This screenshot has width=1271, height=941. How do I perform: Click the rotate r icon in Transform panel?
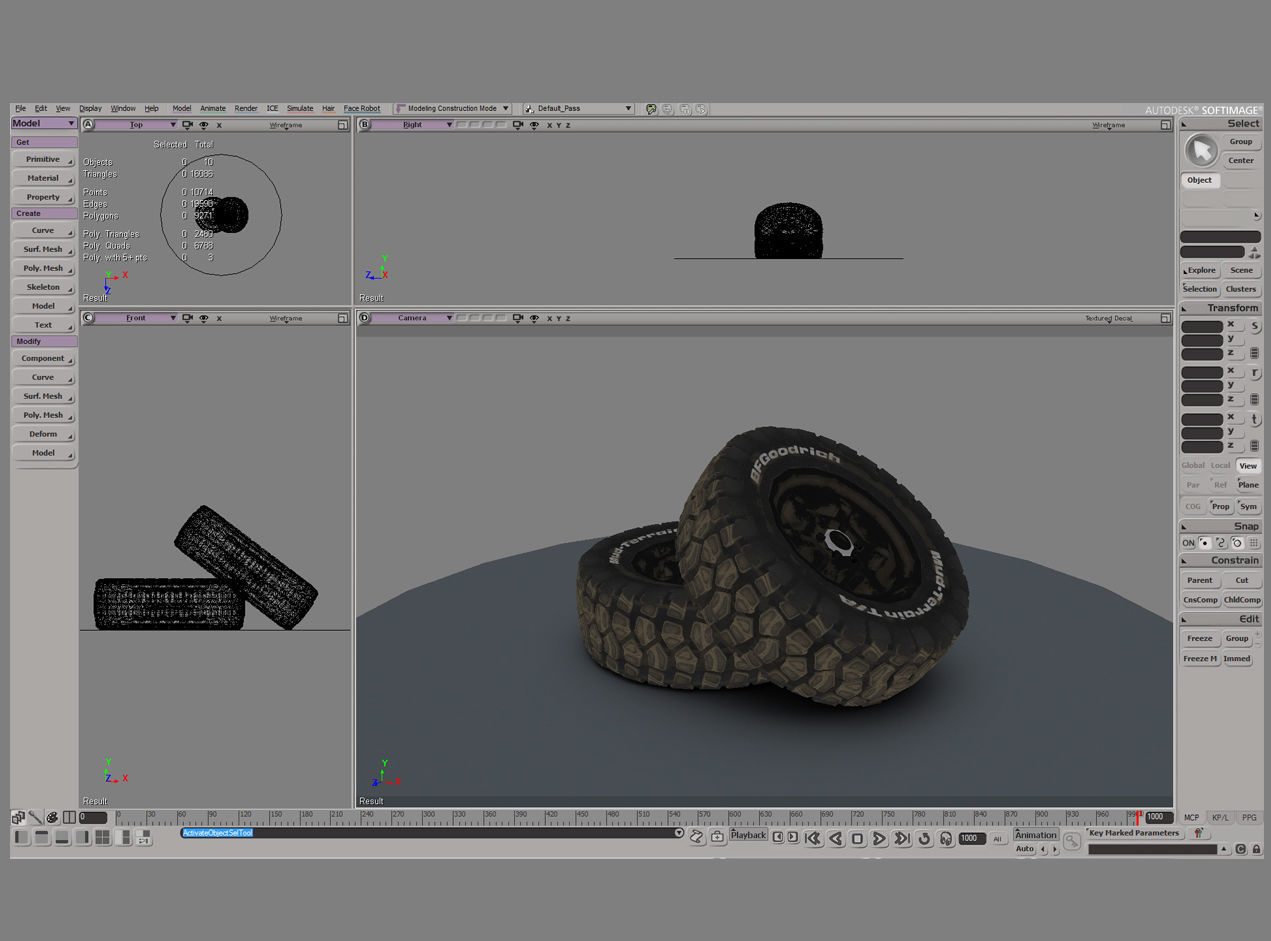point(1255,373)
